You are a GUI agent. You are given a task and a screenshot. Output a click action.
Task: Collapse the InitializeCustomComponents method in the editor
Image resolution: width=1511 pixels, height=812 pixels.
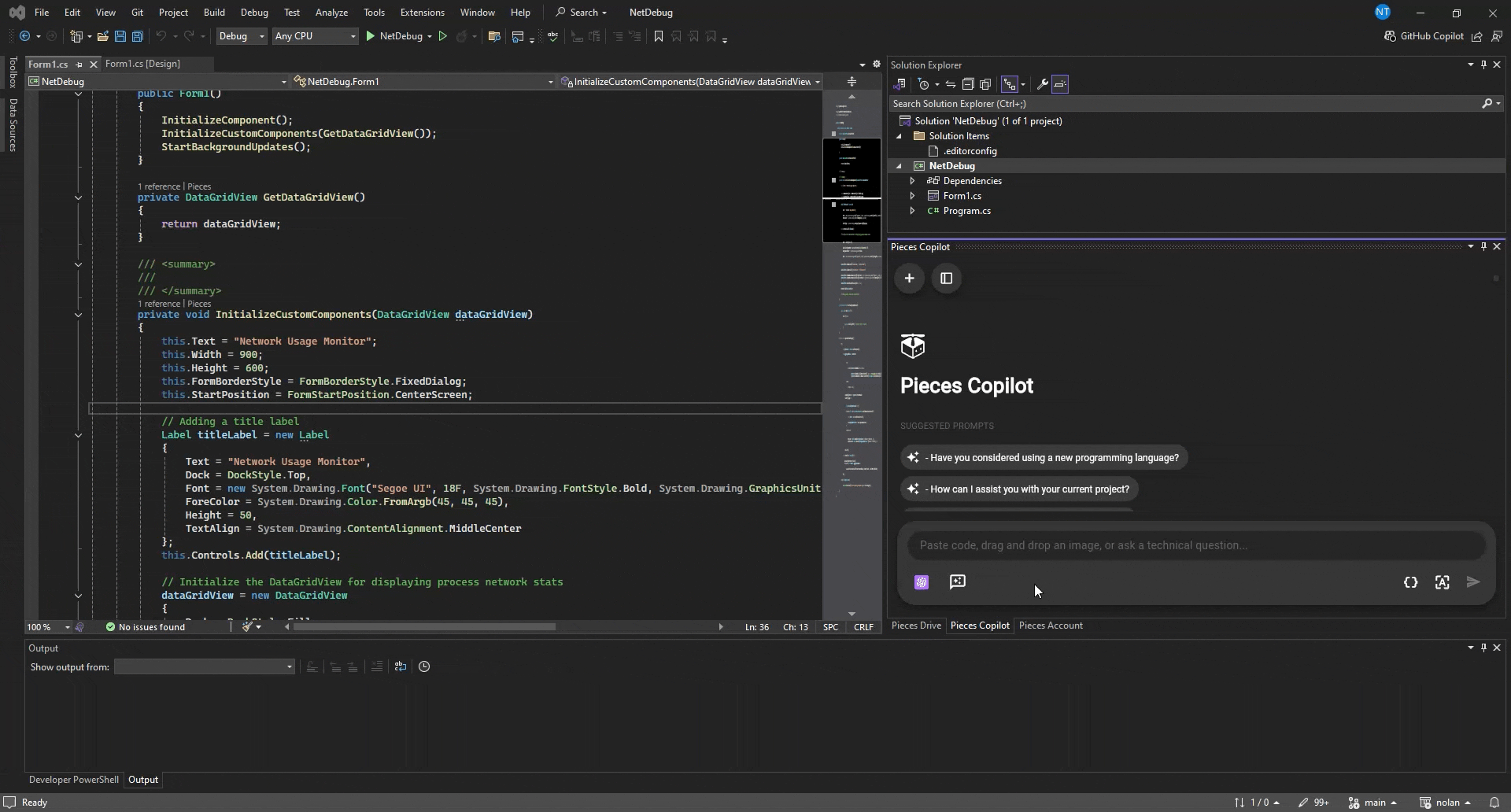tap(78, 315)
